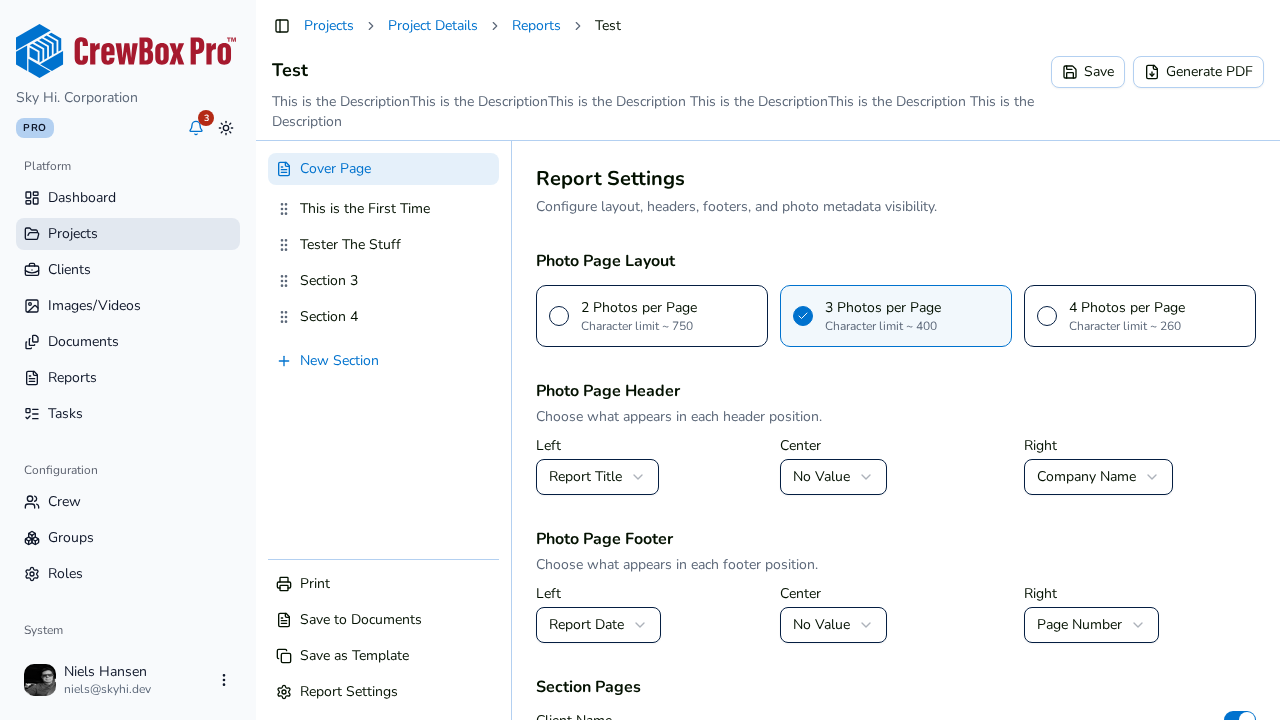Click the plus icon for New Section
Screen dimensions: 1280x720
284,361
